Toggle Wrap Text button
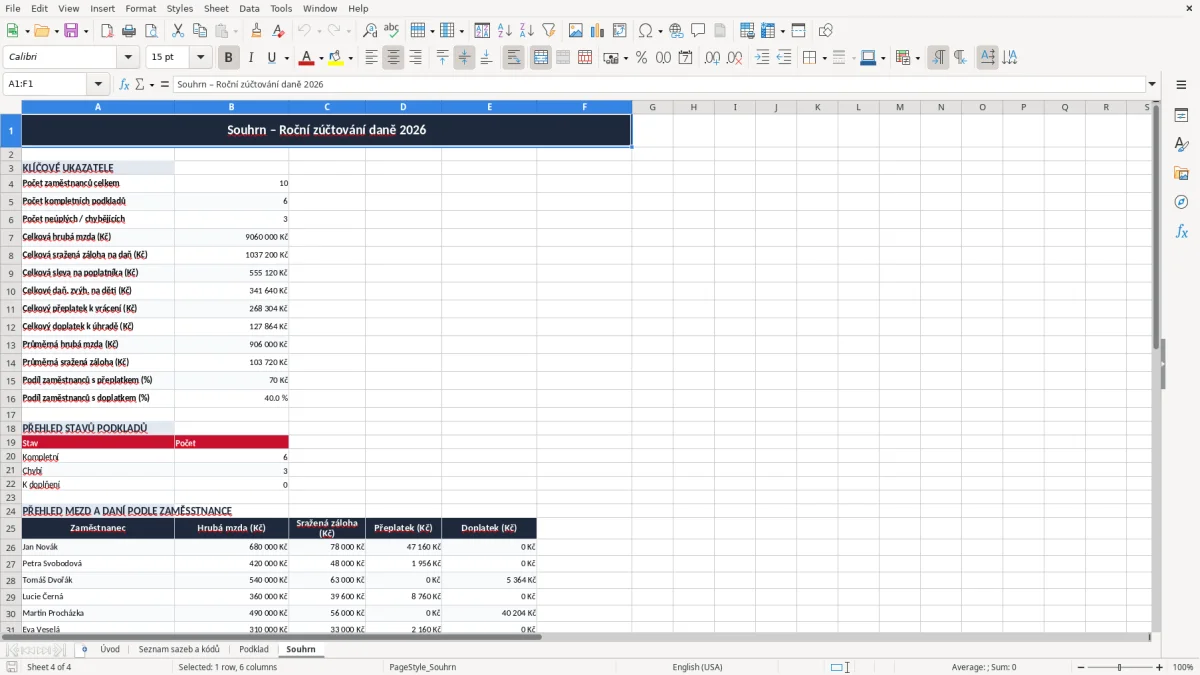The width and height of the screenshot is (1200, 675). (x=514, y=58)
